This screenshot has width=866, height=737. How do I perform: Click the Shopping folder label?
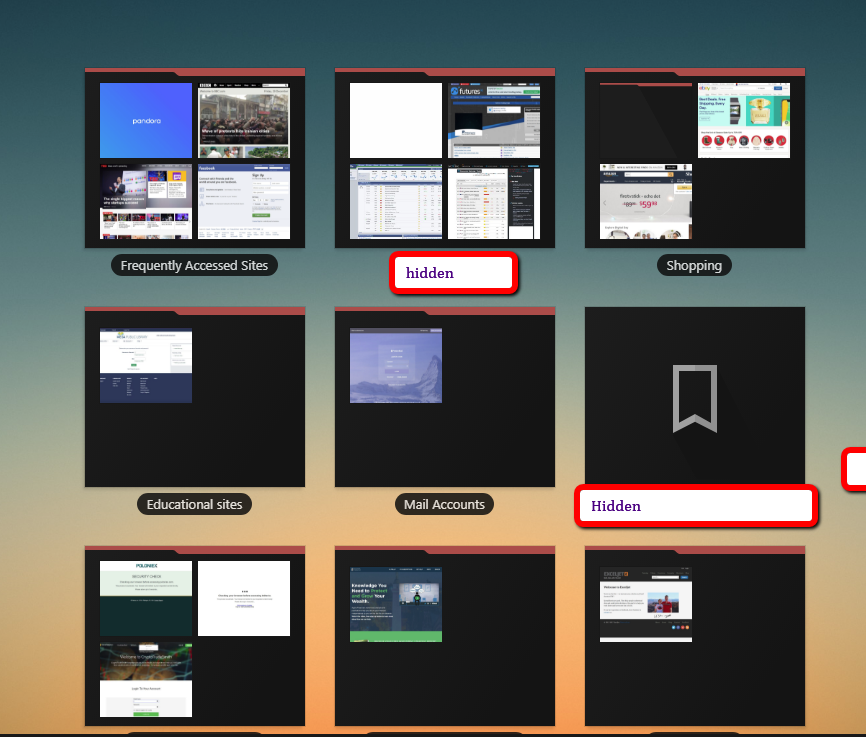coord(694,265)
